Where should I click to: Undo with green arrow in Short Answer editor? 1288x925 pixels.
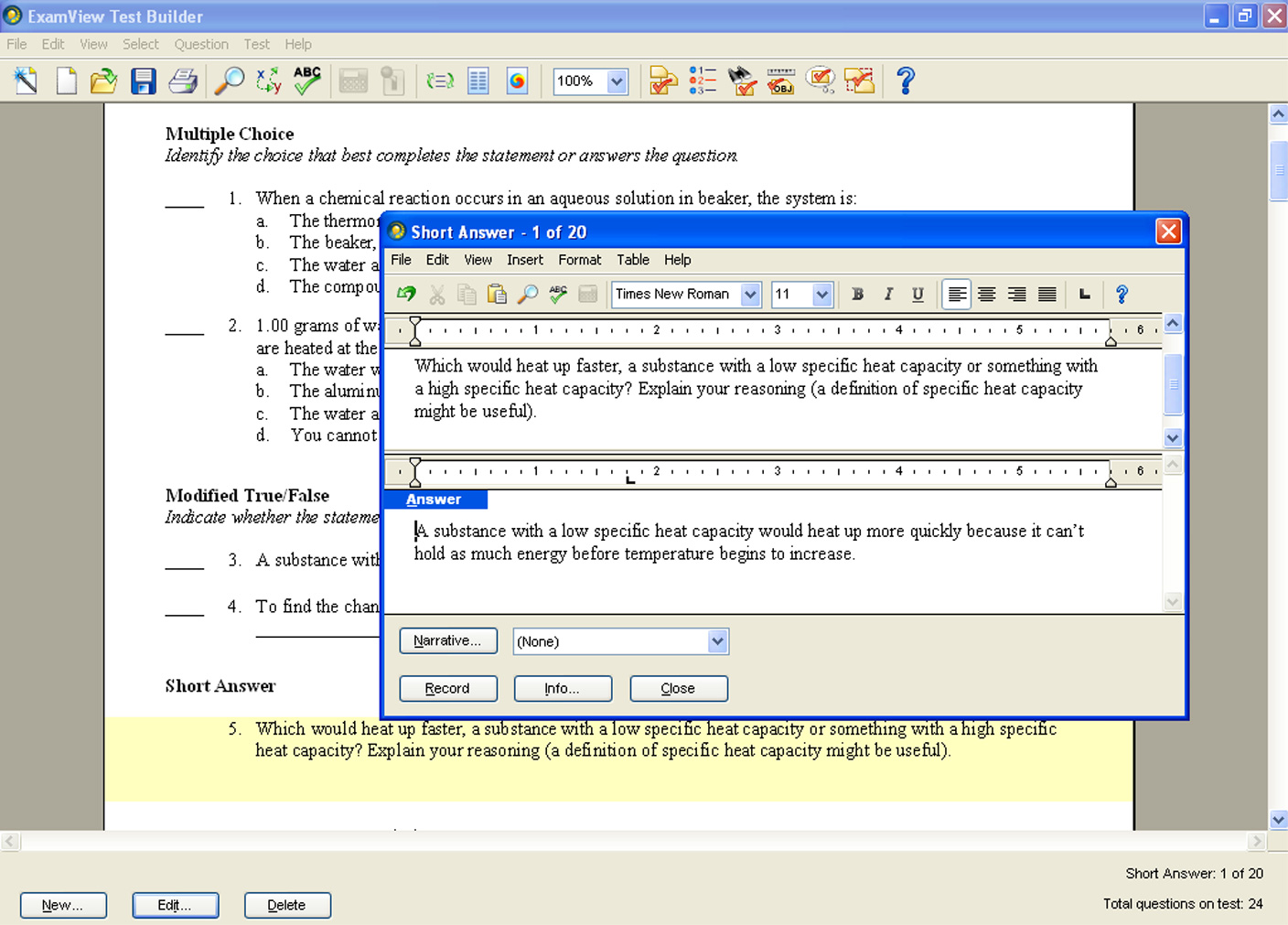[407, 294]
